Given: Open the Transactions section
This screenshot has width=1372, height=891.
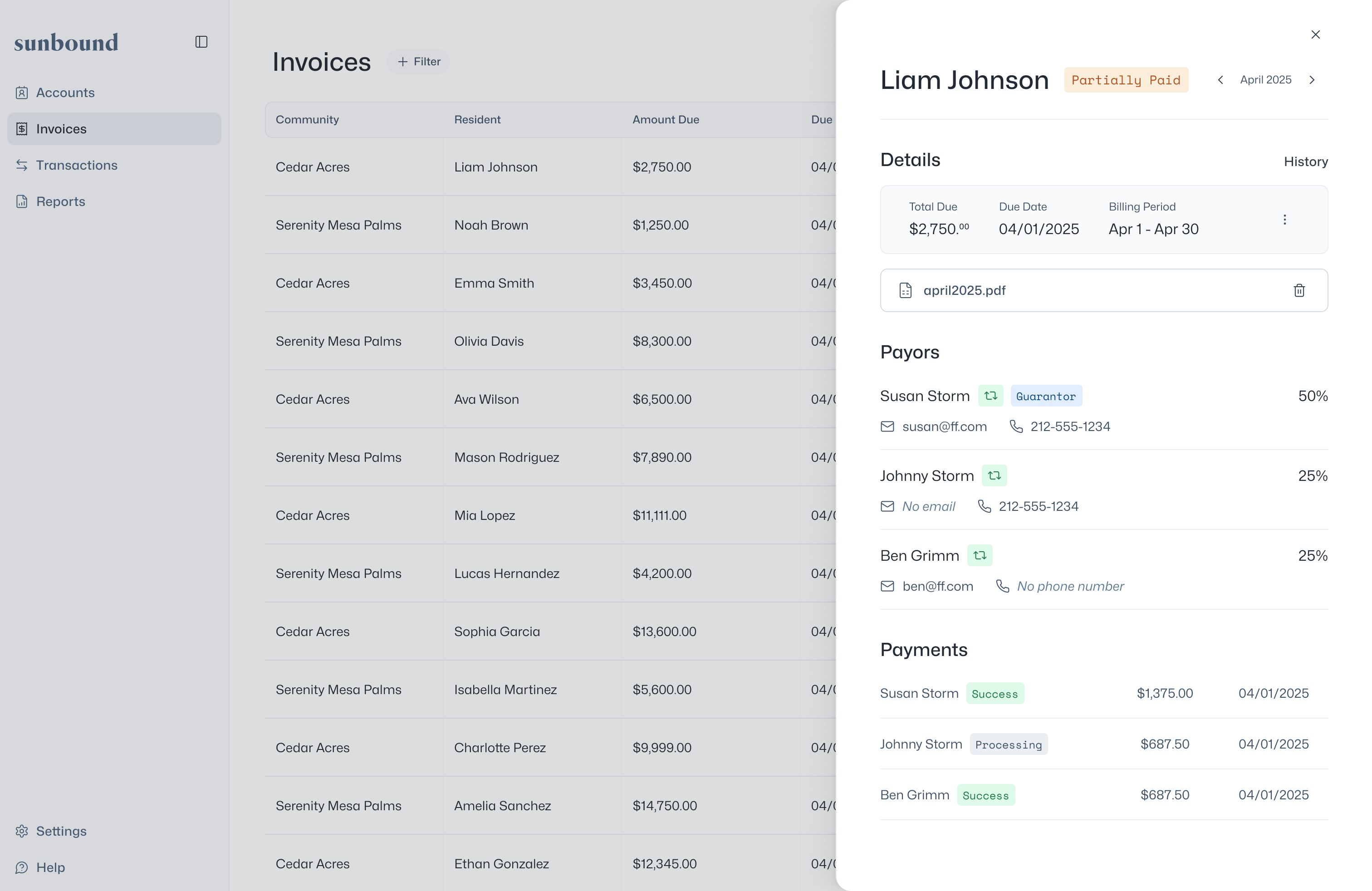Looking at the screenshot, I should tap(76, 165).
